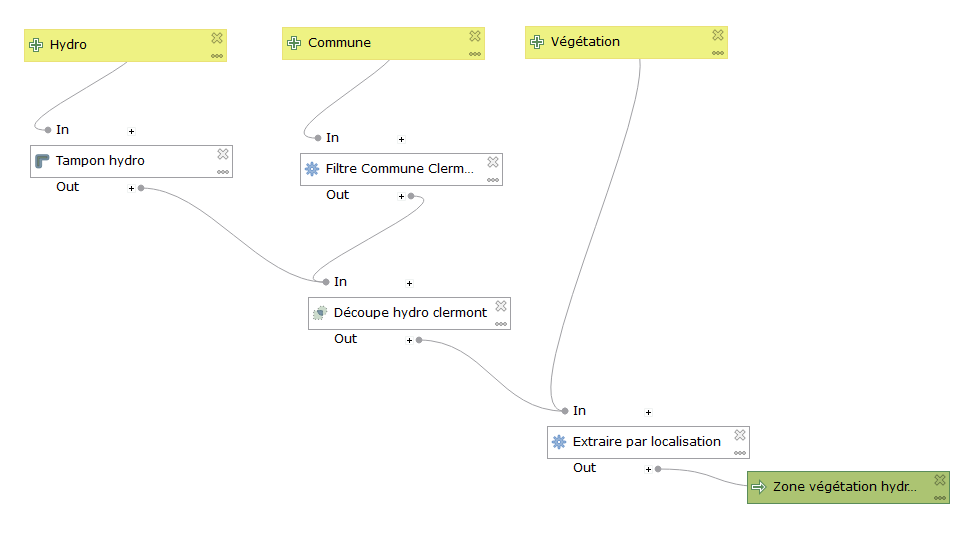Select the Découpe hydro clermont node
The height and width of the screenshot is (544, 965).
tap(409, 313)
